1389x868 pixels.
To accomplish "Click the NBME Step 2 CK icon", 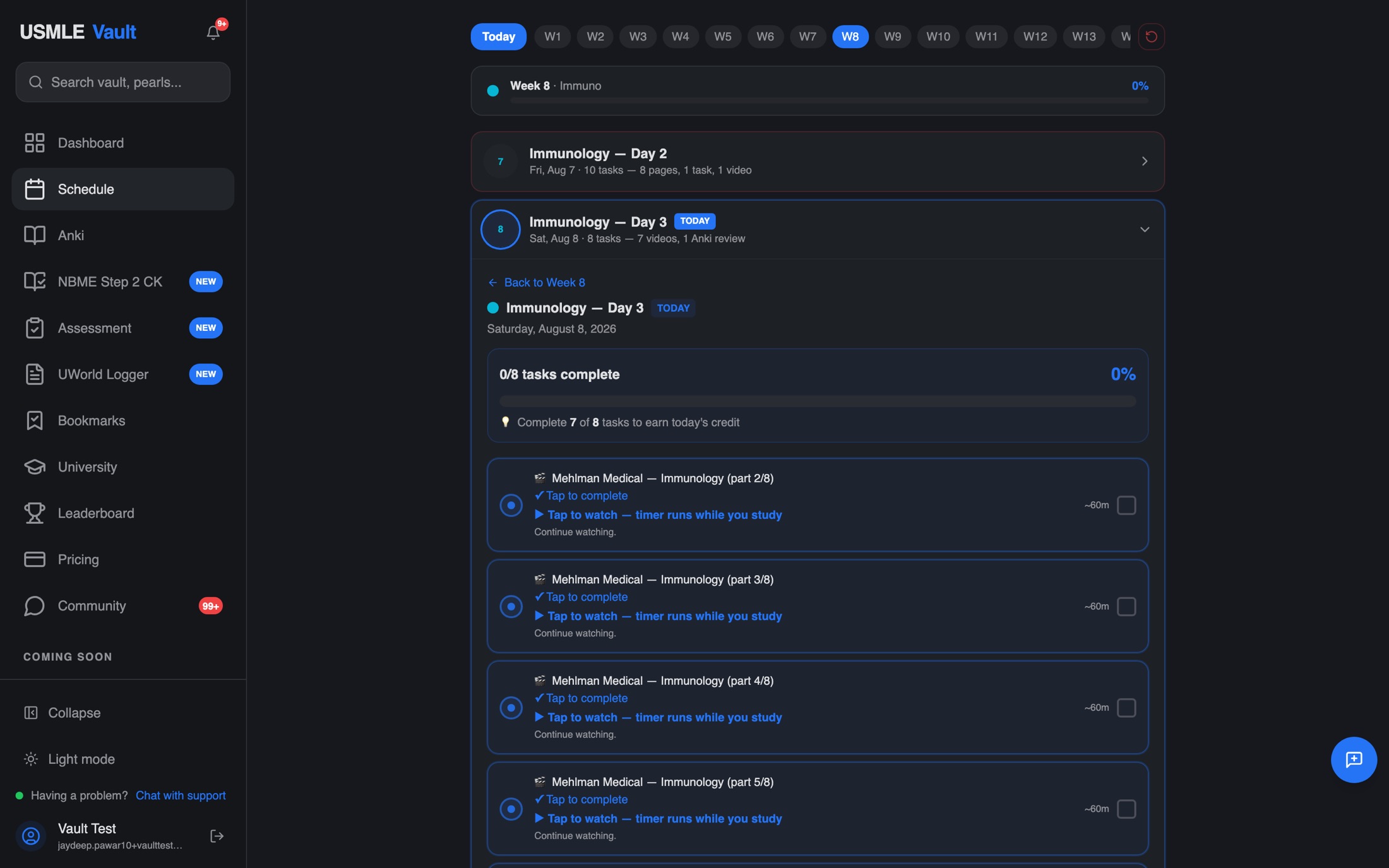I will pos(35,282).
